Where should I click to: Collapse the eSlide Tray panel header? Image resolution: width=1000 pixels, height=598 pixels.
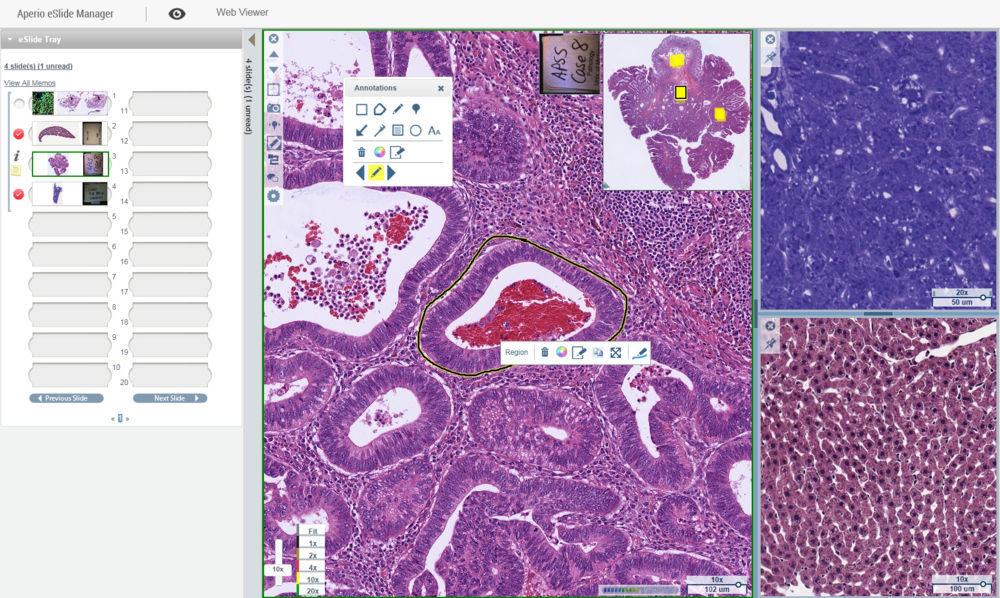(x=10, y=40)
